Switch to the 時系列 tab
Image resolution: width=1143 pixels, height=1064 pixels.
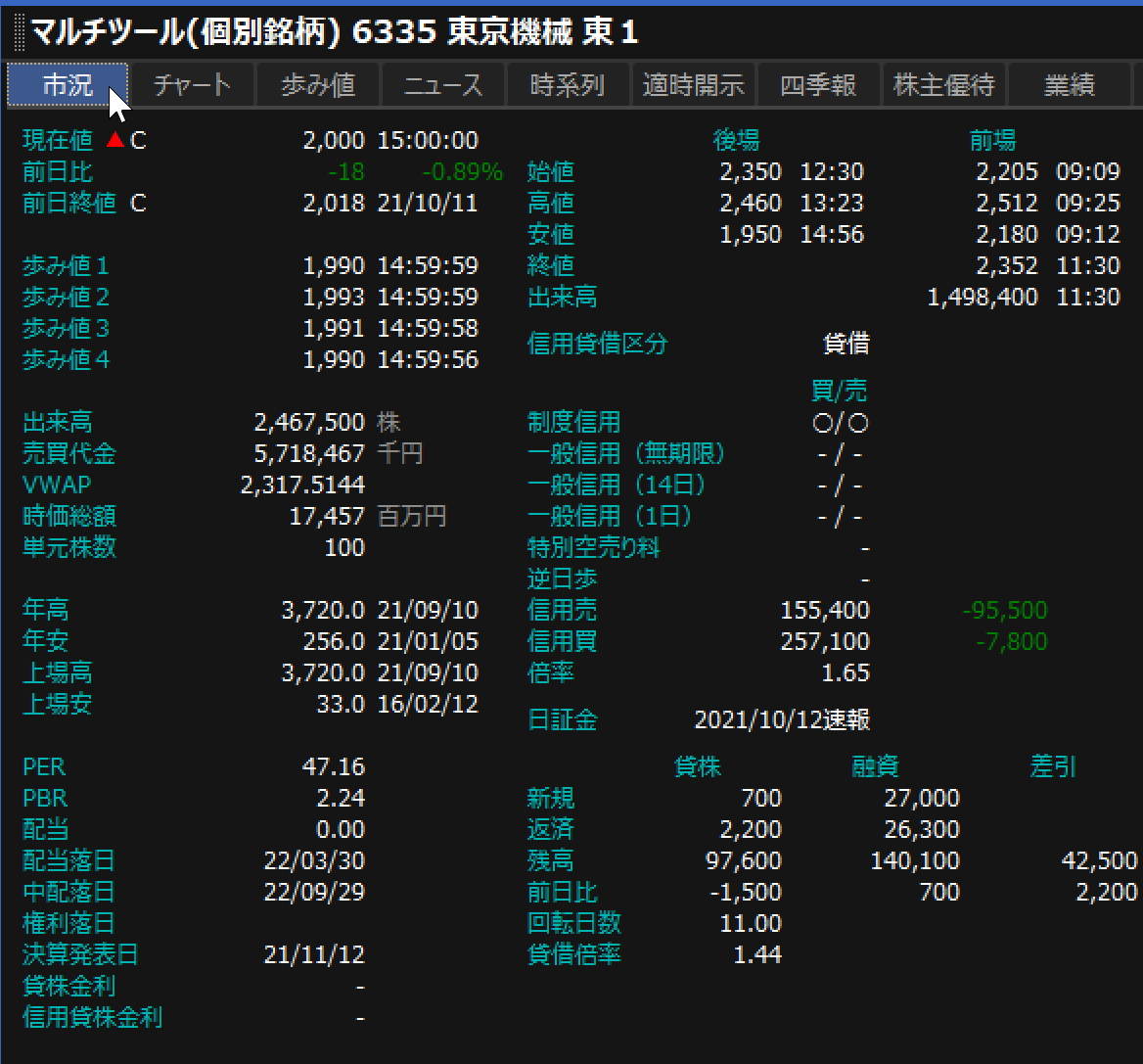568,85
